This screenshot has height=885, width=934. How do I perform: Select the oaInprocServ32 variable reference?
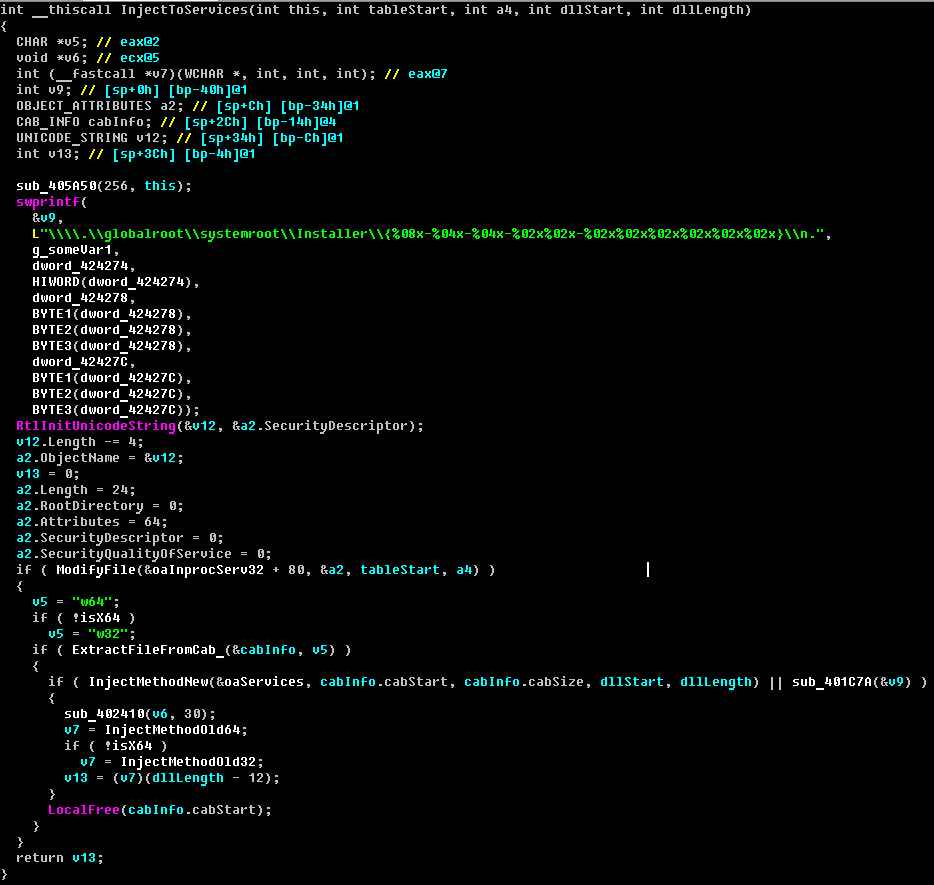(186, 570)
